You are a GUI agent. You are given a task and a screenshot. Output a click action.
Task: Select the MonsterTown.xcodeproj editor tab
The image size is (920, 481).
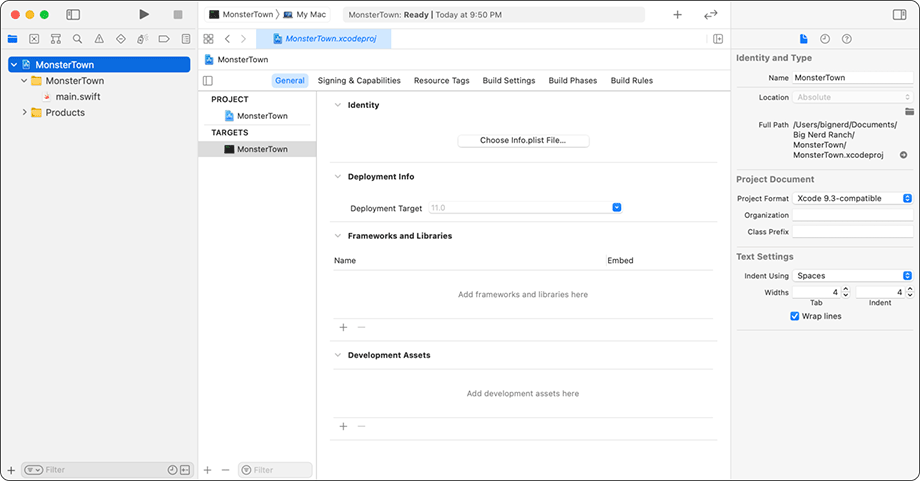(324, 39)
